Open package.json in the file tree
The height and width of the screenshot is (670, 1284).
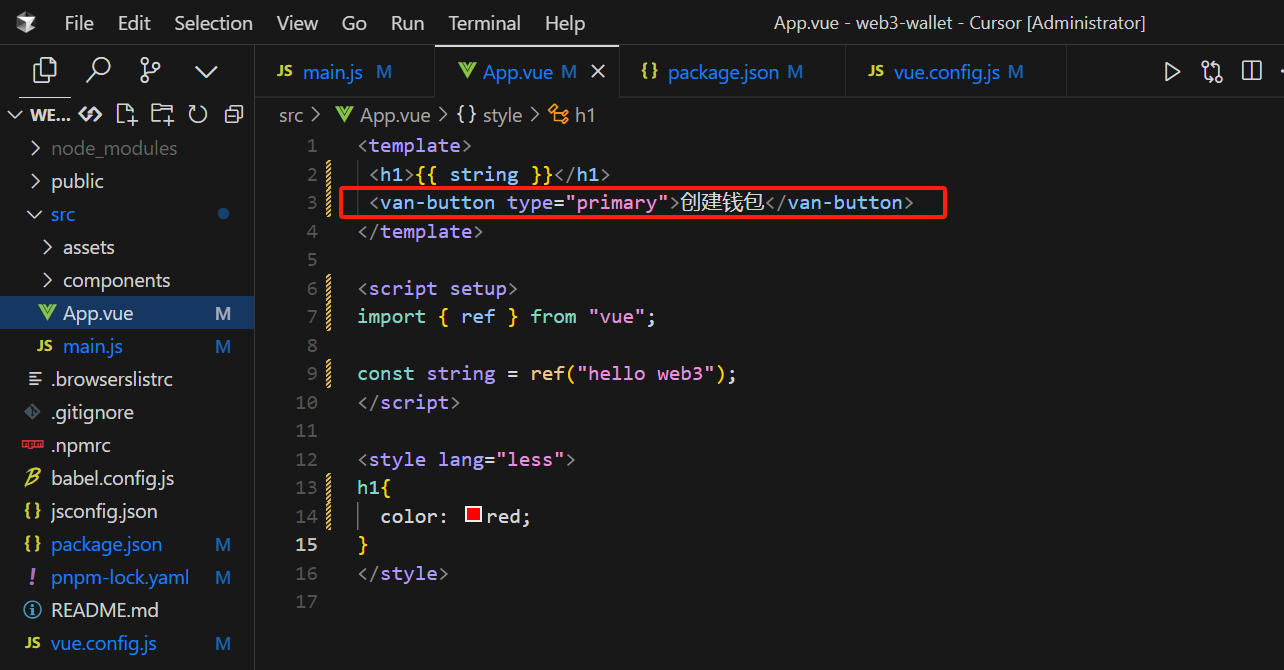[x=127, y=544]
